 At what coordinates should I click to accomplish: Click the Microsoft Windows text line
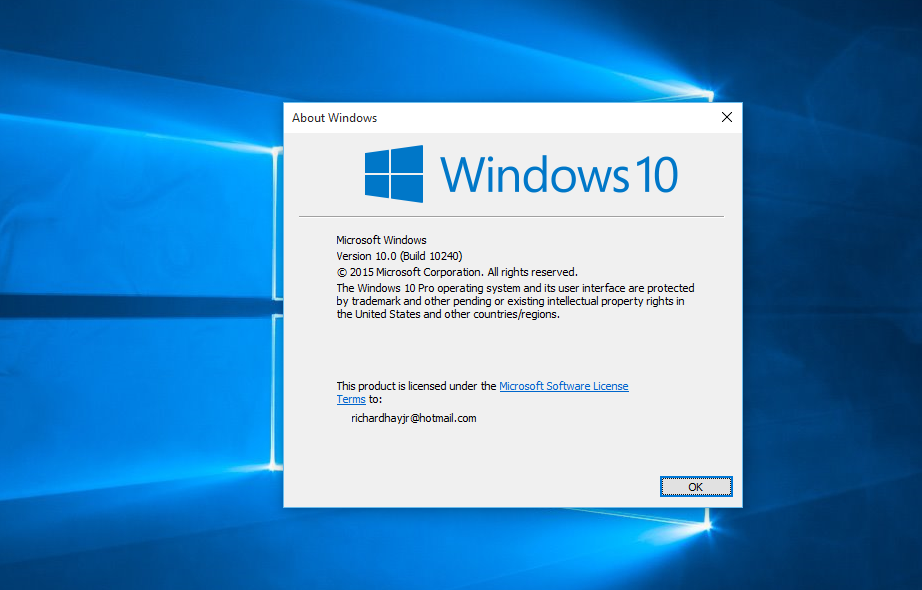pos(381,240)
